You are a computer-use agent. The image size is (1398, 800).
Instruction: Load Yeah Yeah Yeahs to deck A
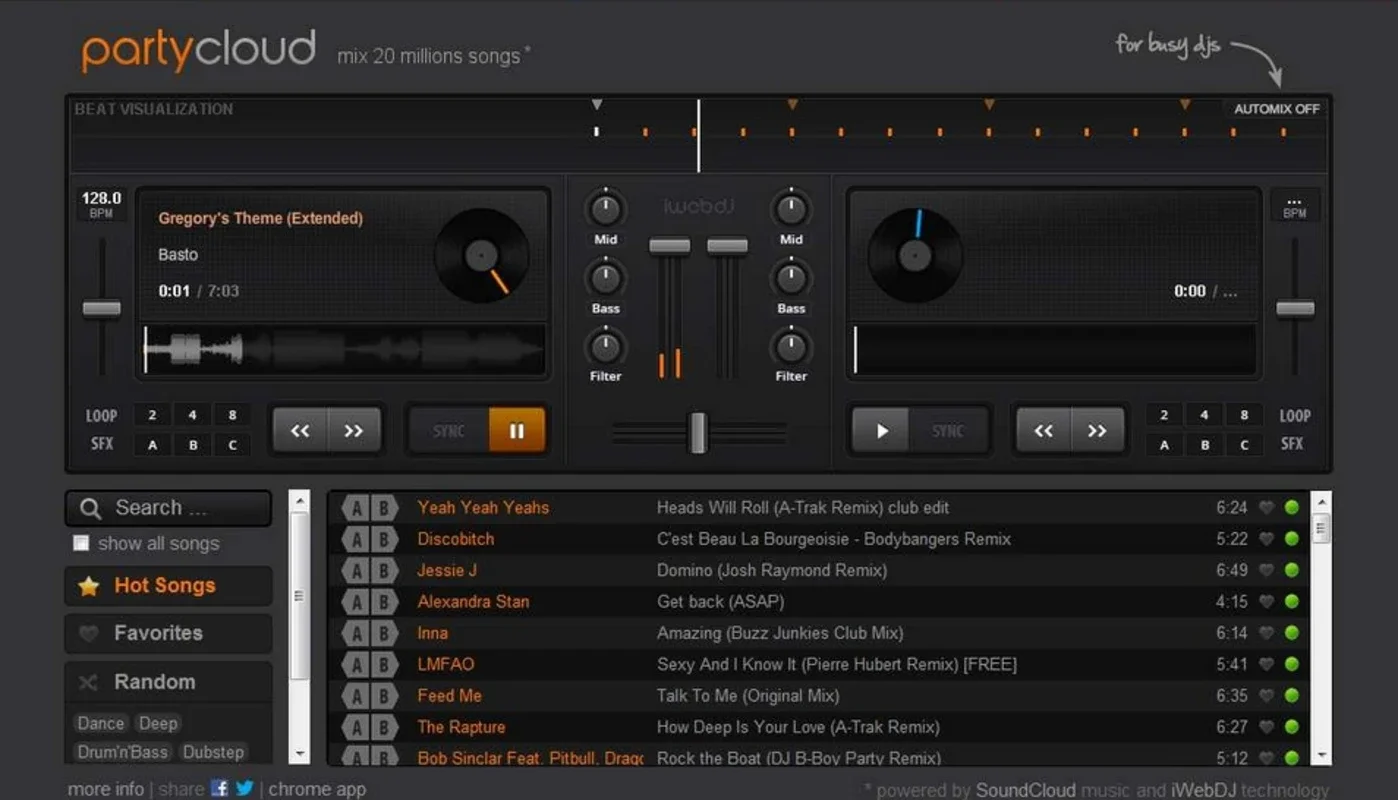coord(356,508)
